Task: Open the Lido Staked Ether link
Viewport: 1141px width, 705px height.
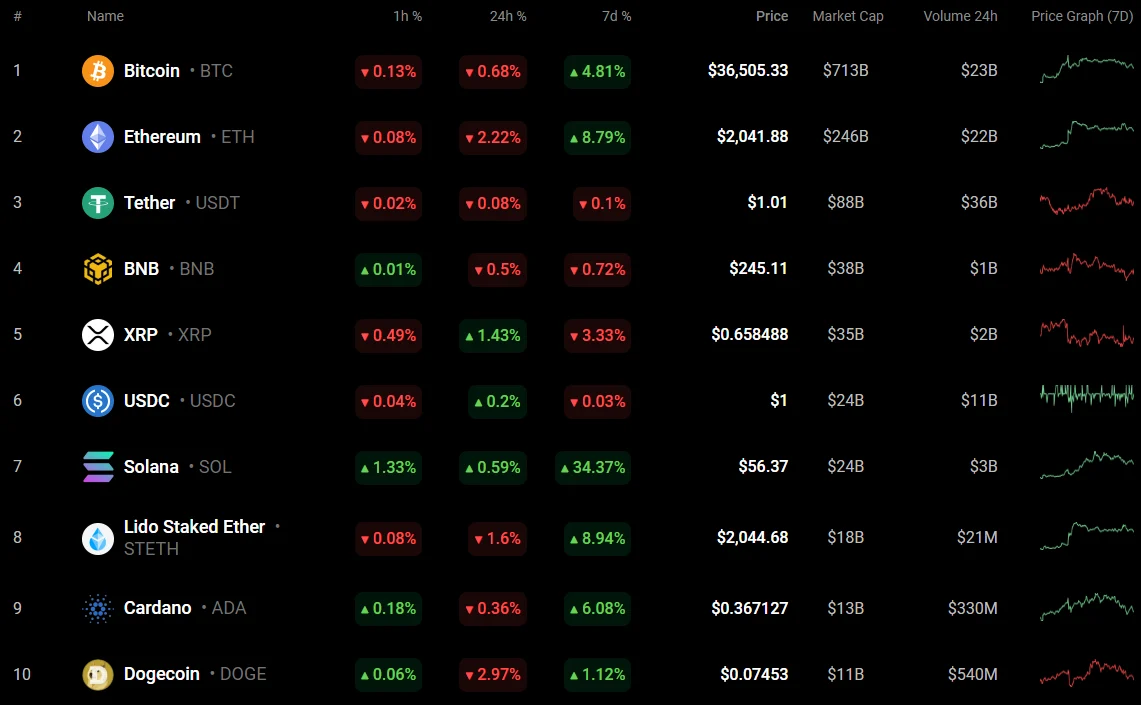Action: point(194,527)
